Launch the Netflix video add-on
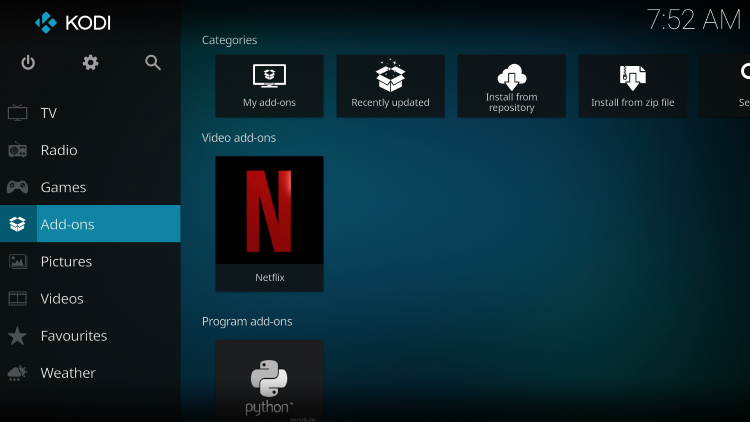 click(x=269, y=223)
